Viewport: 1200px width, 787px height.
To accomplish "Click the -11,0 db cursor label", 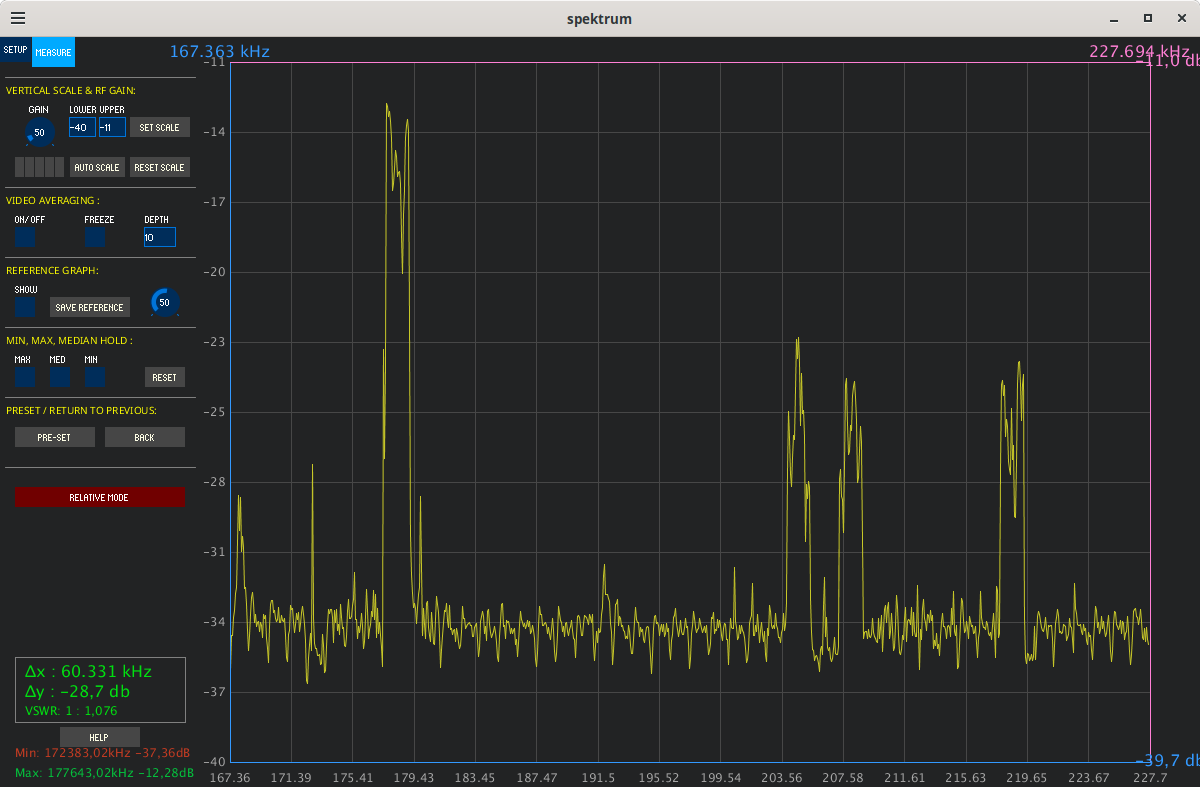I will tap(1167, 61).
